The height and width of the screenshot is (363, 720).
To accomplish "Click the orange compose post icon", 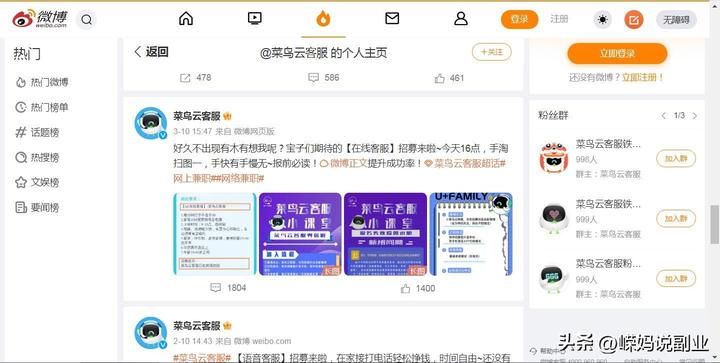I will 634,20.
